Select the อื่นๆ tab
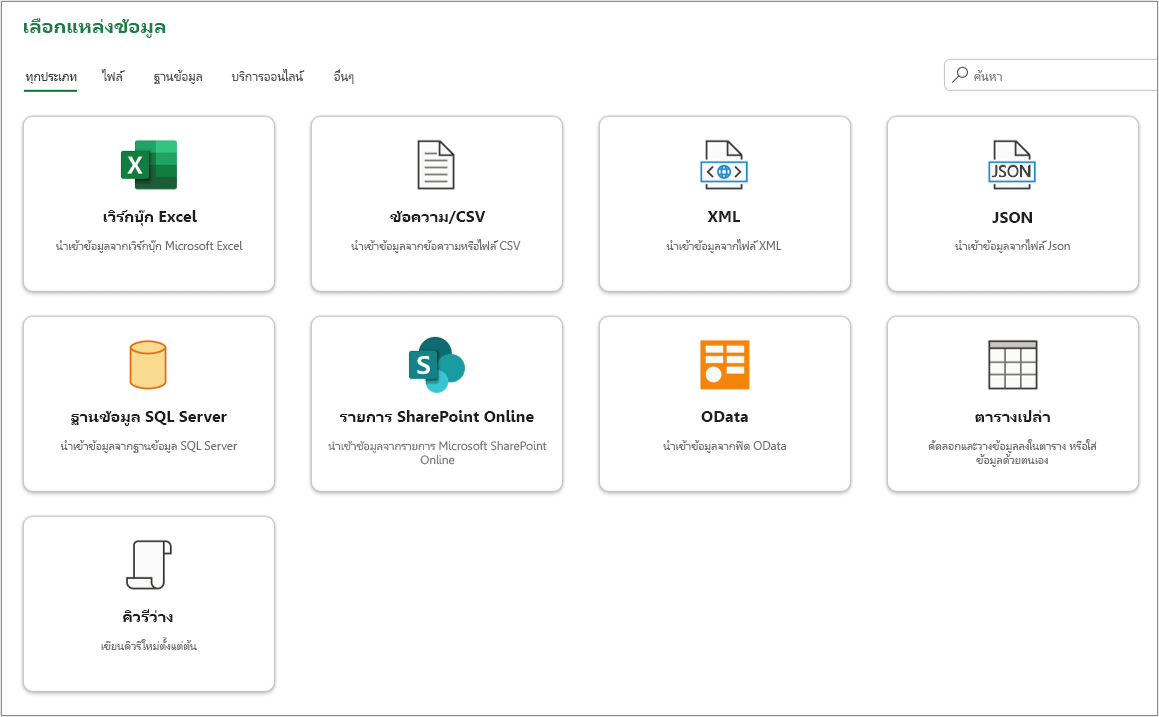The width and height of the screenshot is (1159, 717). (x=343, y=77)
